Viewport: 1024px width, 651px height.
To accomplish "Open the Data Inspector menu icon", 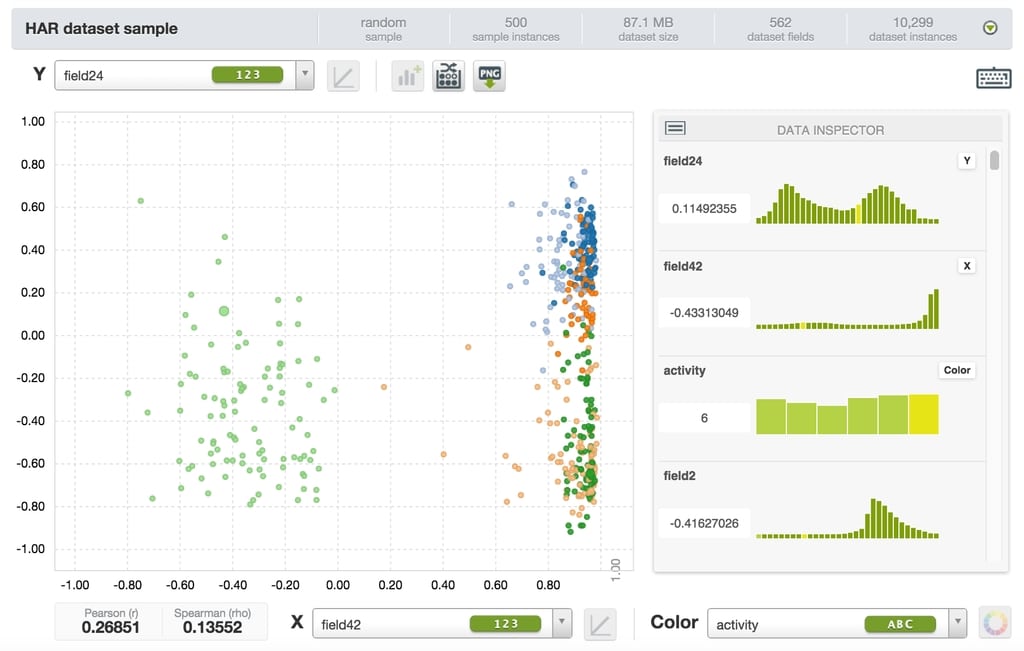I will click(x=675, y=129).
